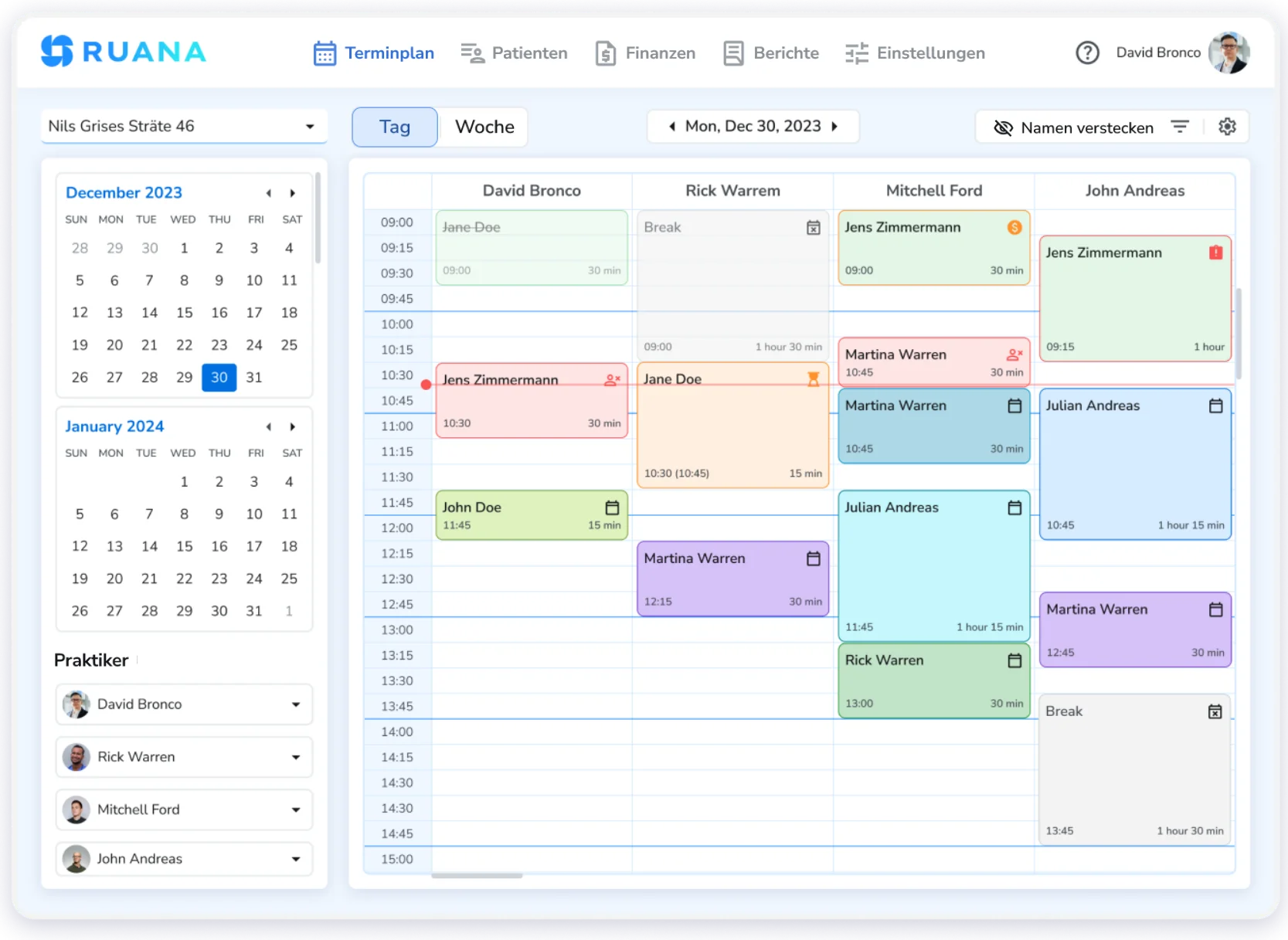Open the Terminplan calendar icon

point(325,52)
